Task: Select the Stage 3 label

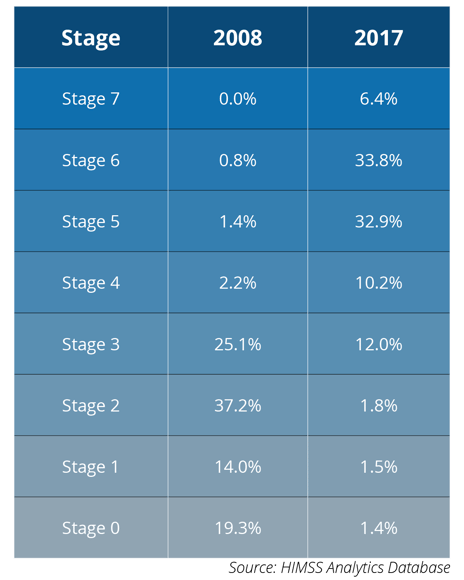Action: click(91, 344)
